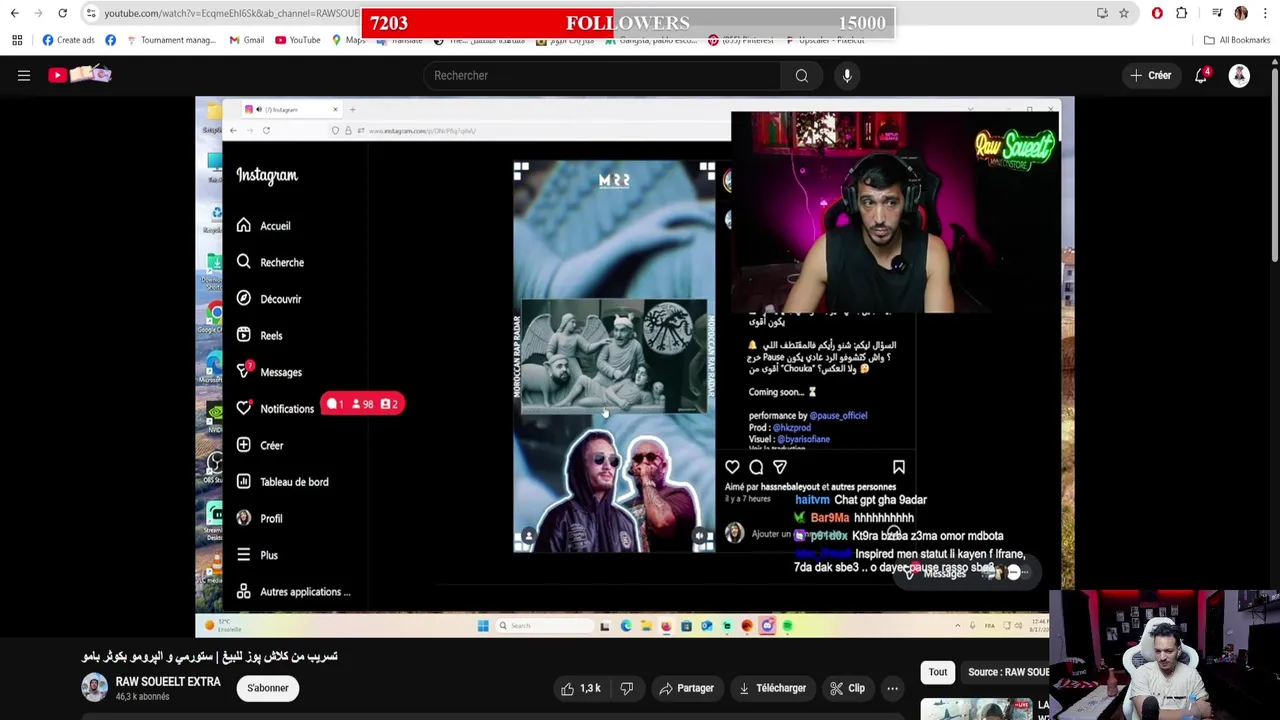Open Chrome media controls icon
This screenshot has width=1280, height=720.
pyautogui.click(x=1217, y=13)
